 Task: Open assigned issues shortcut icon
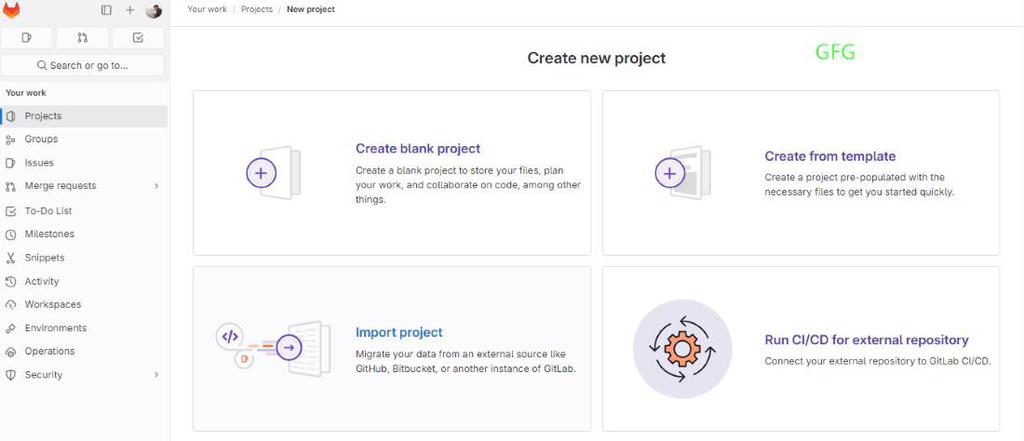coord(27,38)
